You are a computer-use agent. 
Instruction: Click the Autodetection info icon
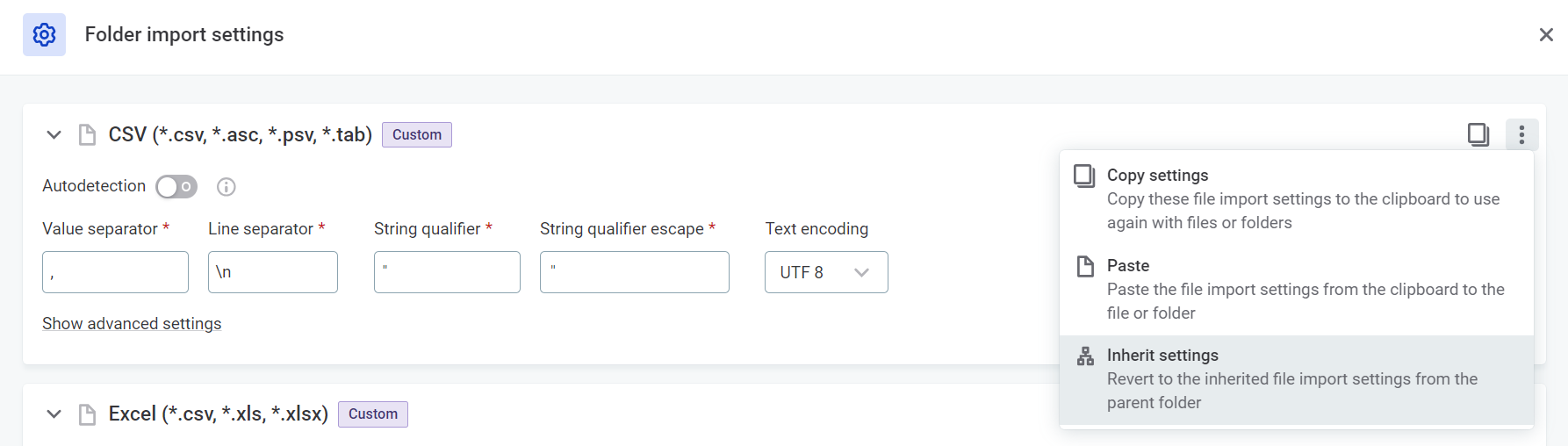(x=226, y=187)
